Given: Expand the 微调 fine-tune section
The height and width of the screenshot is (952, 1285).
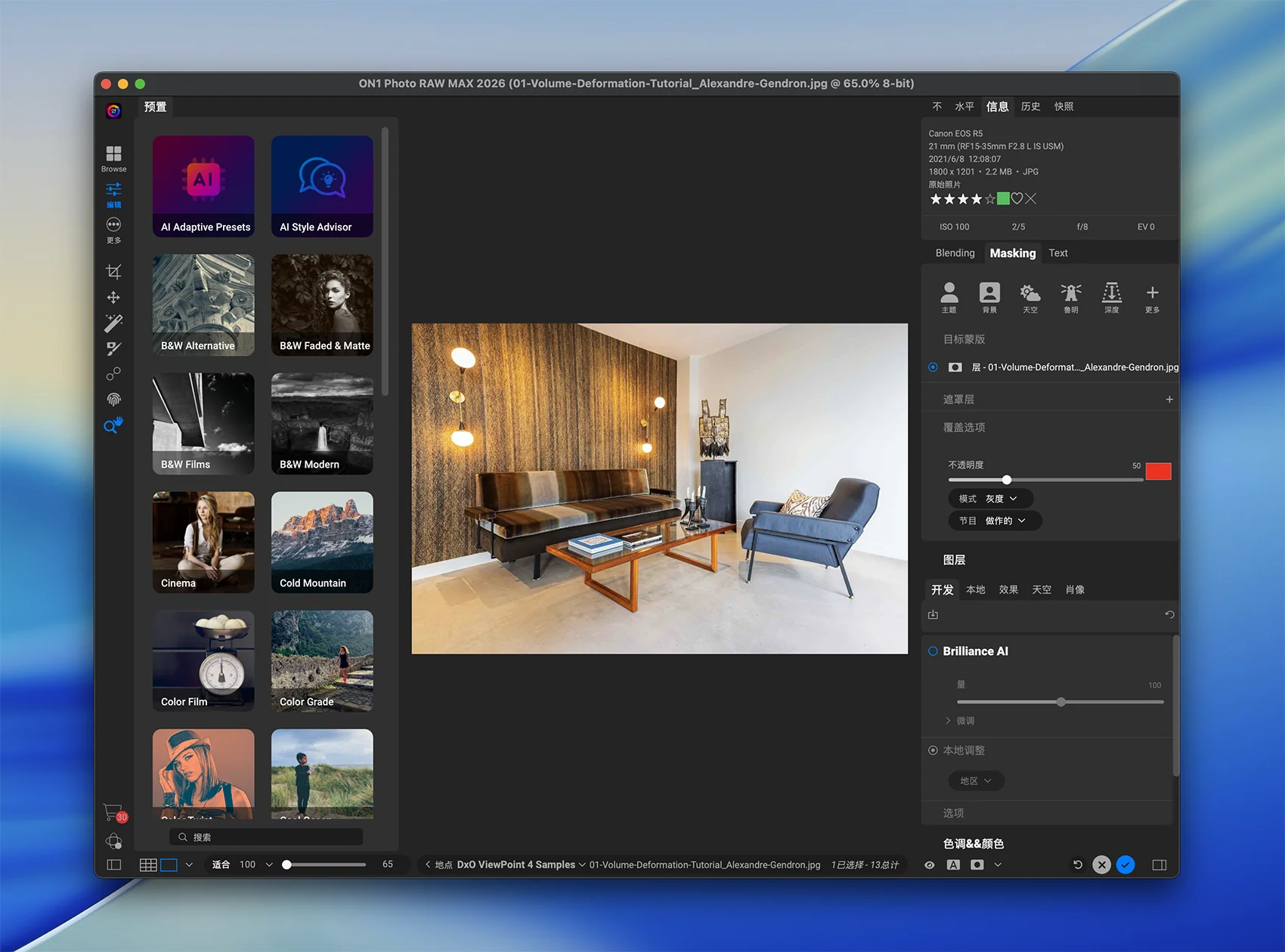Looking at the screenshot, I should [959, 721].
